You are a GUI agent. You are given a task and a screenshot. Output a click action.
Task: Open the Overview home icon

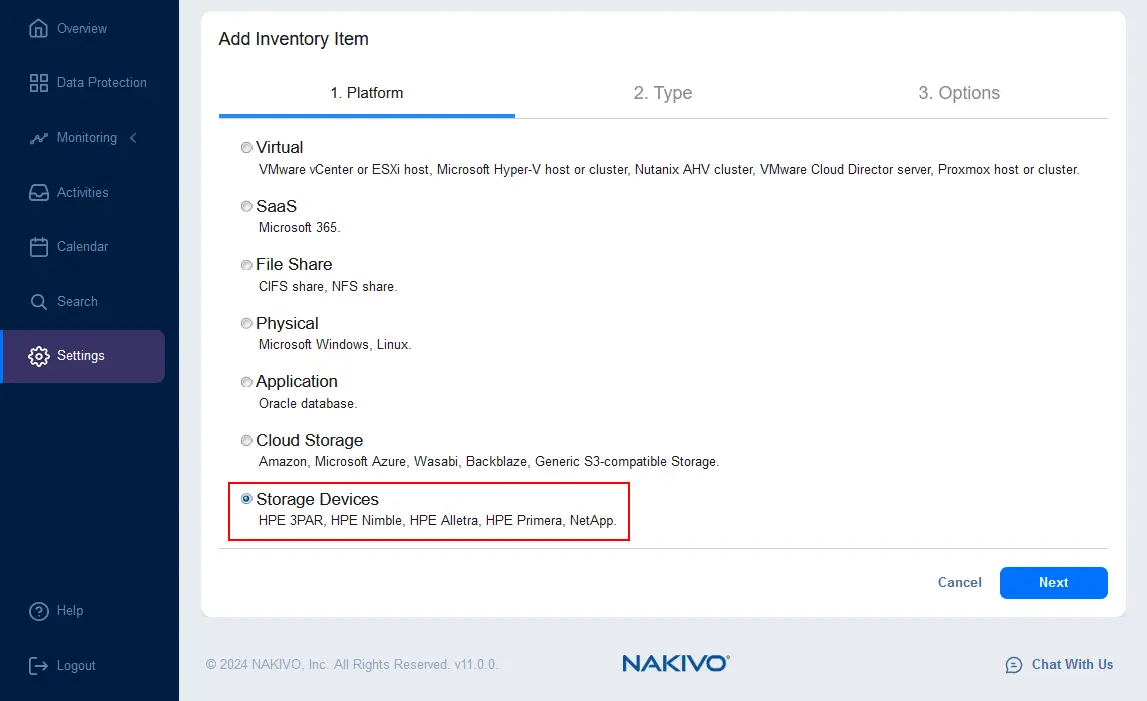point(38,28)
